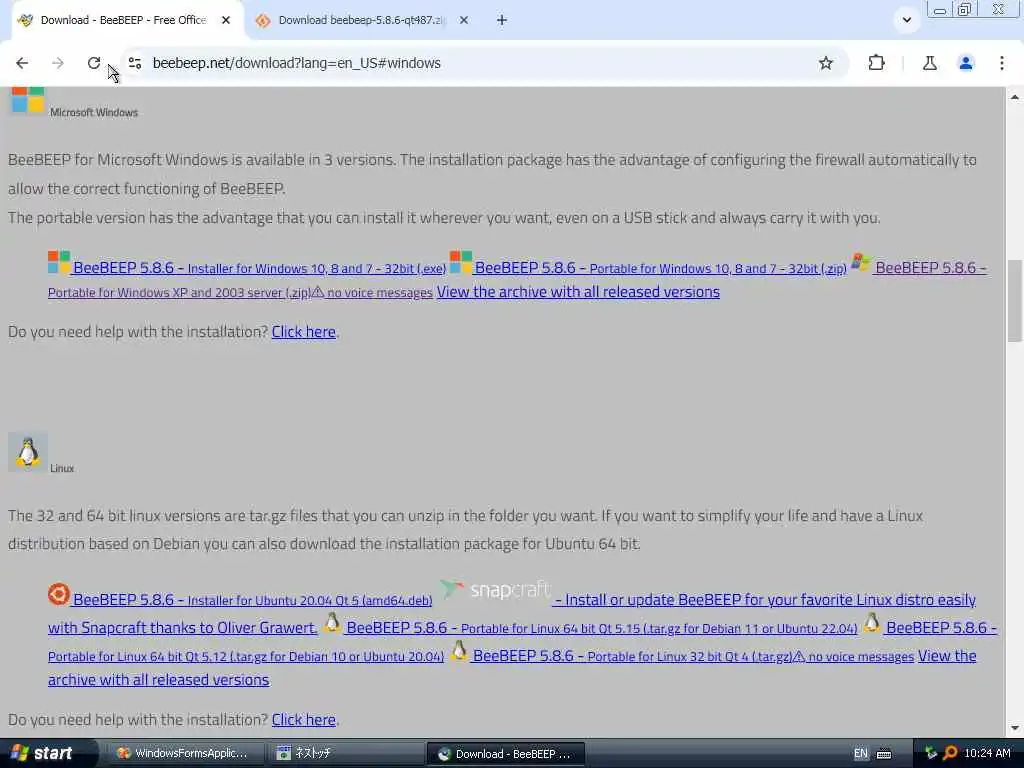Click the scrollbar down arrow
The image size is (1024, 768).
pyautogui.click(x=1014, y=728)
